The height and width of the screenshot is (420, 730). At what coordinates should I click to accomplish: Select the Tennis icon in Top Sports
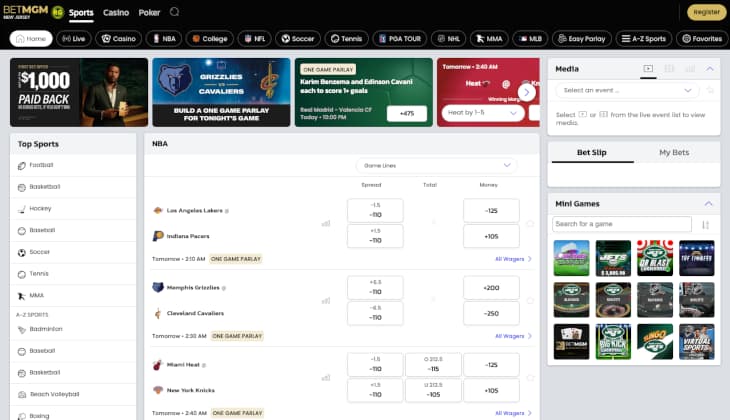[21, 274]
